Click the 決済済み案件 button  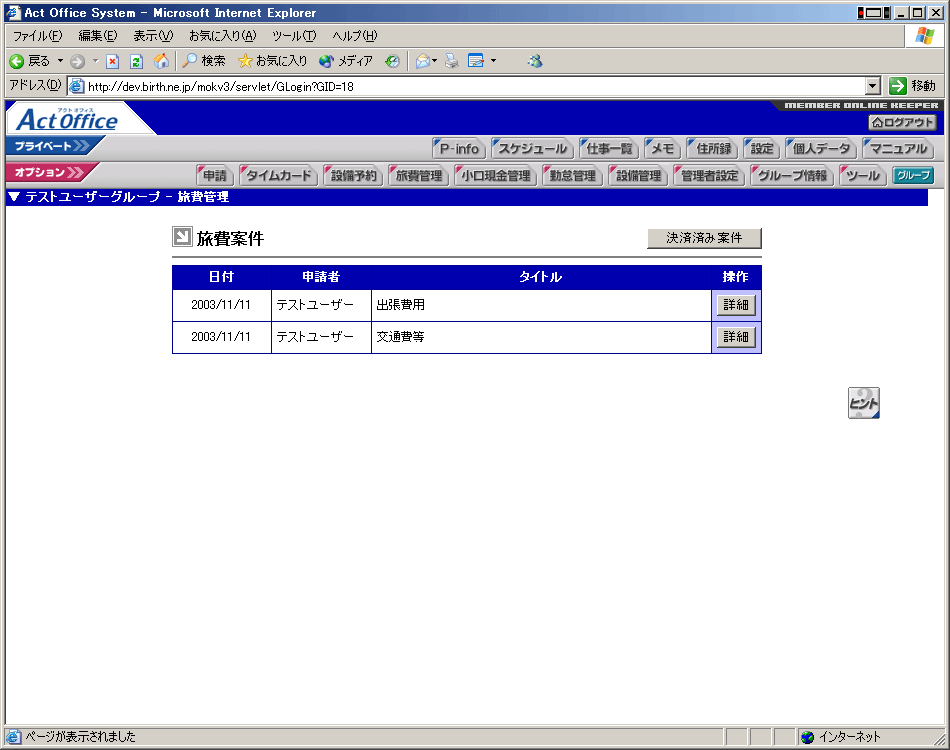[704, 238]
